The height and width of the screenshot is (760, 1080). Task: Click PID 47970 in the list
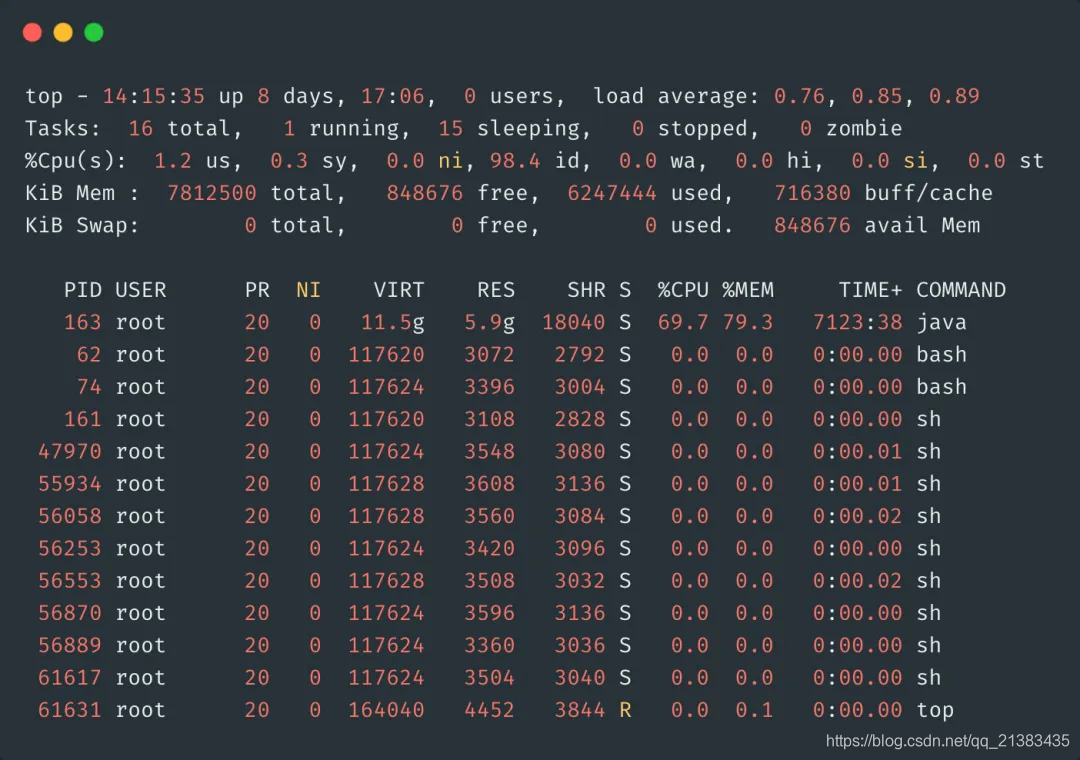tap(70, 452)
